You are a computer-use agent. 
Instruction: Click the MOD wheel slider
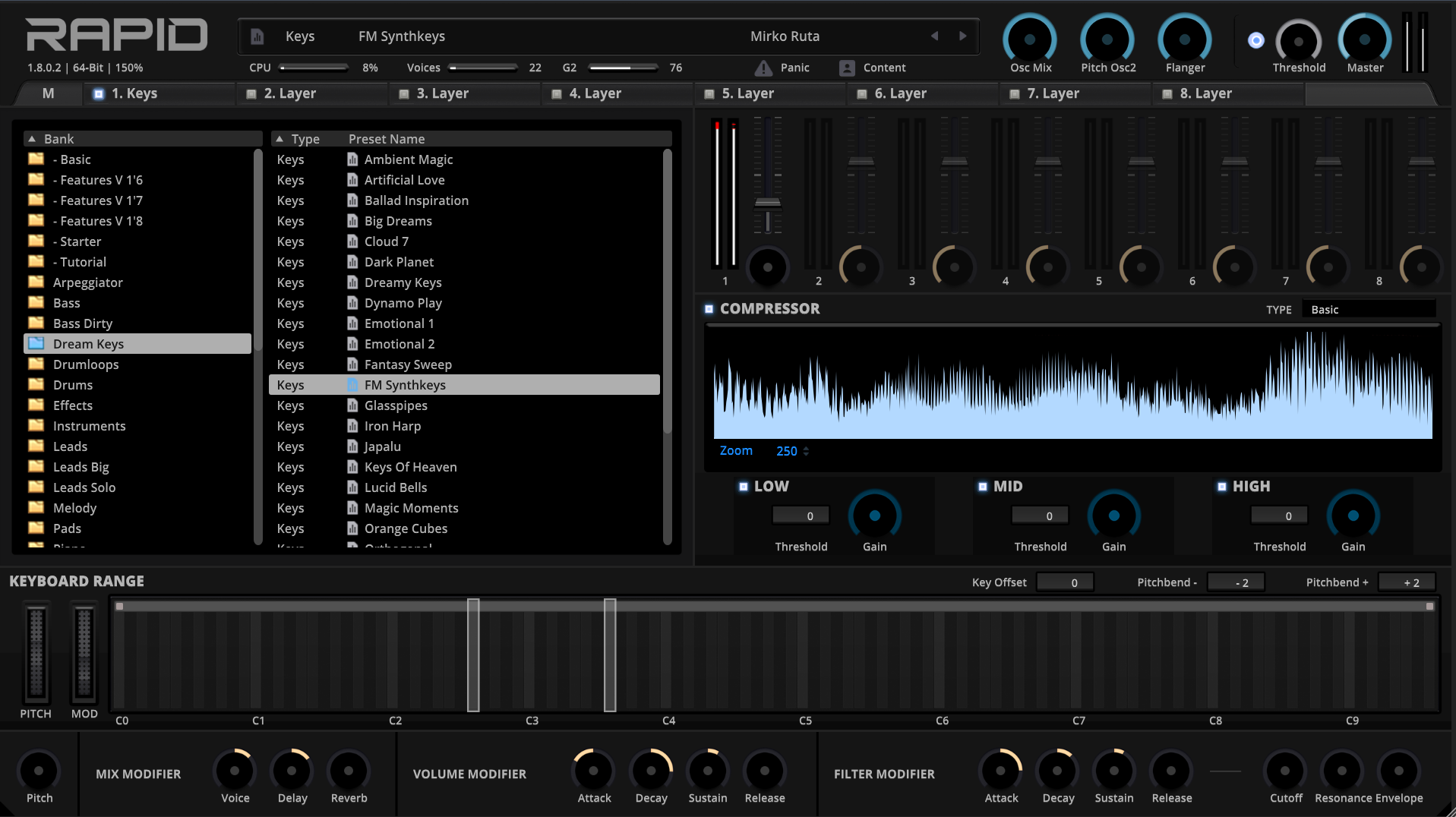coord(84,653)
